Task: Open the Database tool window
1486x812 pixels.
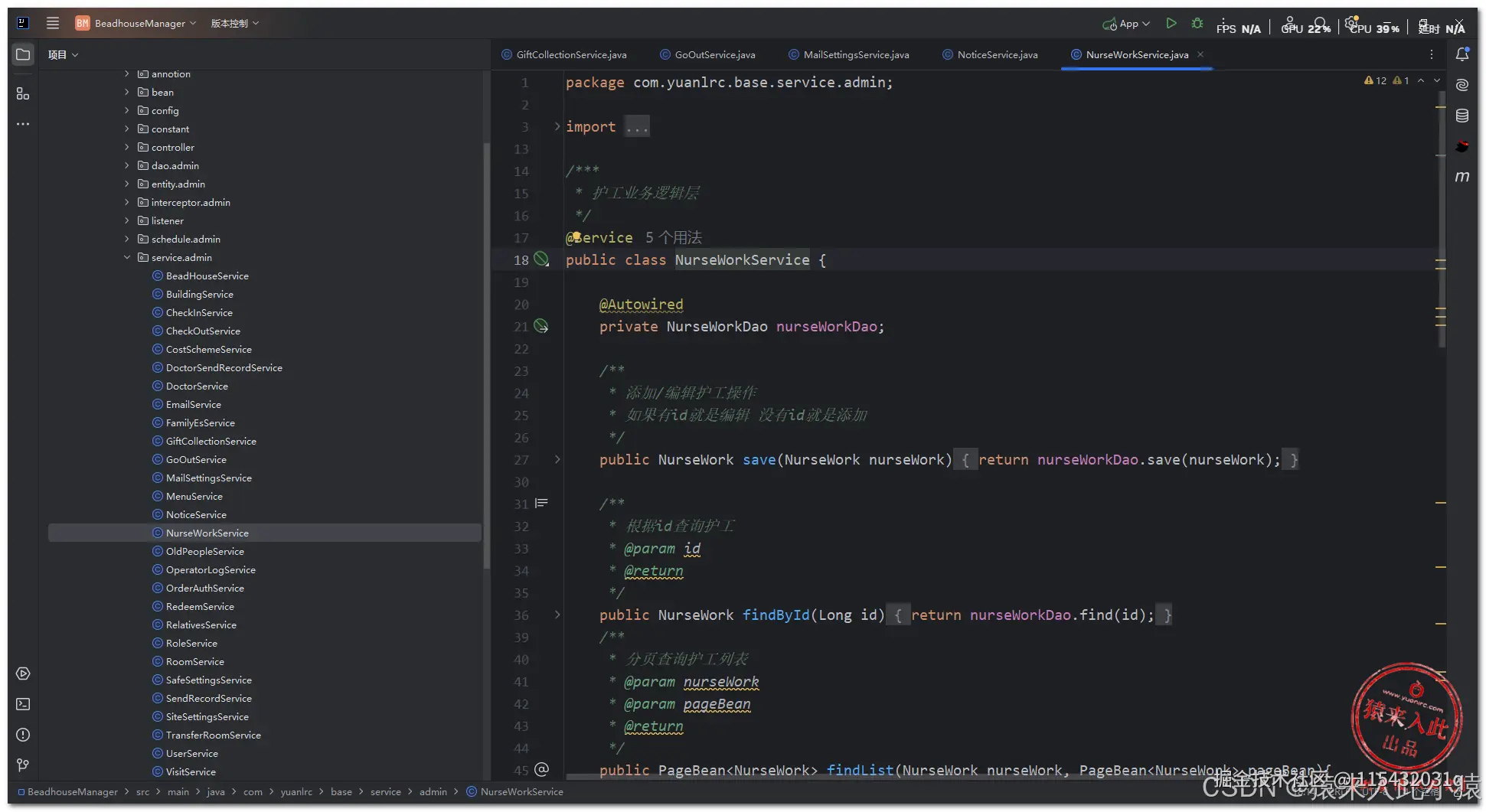Action: click(1462, 116)
